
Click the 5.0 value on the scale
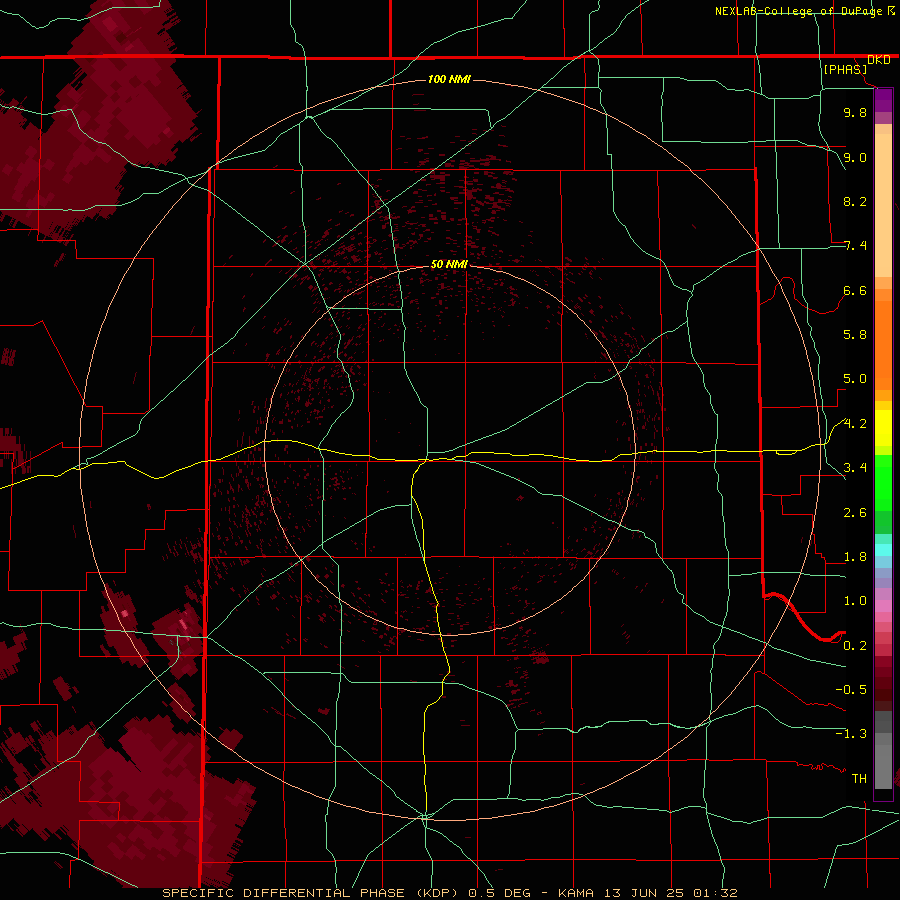click(855, 379)
